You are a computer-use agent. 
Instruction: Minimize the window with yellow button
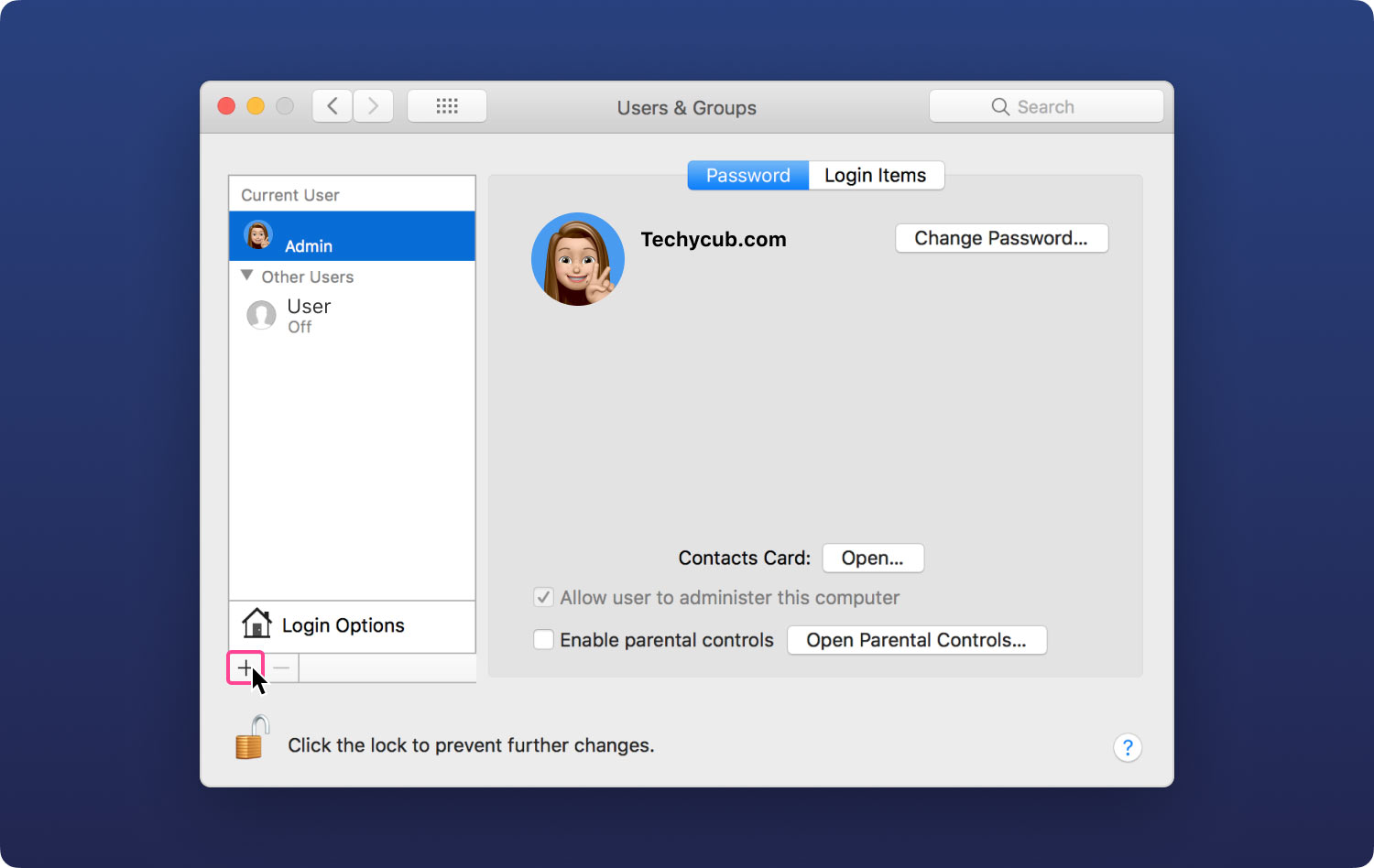(x=256, y=106)
